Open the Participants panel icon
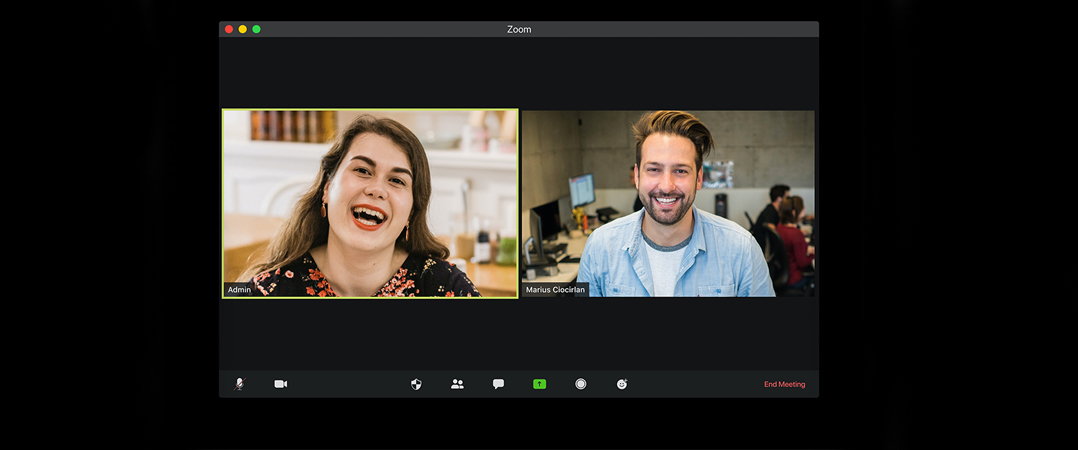This screenshot has height=450, width=1078. [457, 384]
